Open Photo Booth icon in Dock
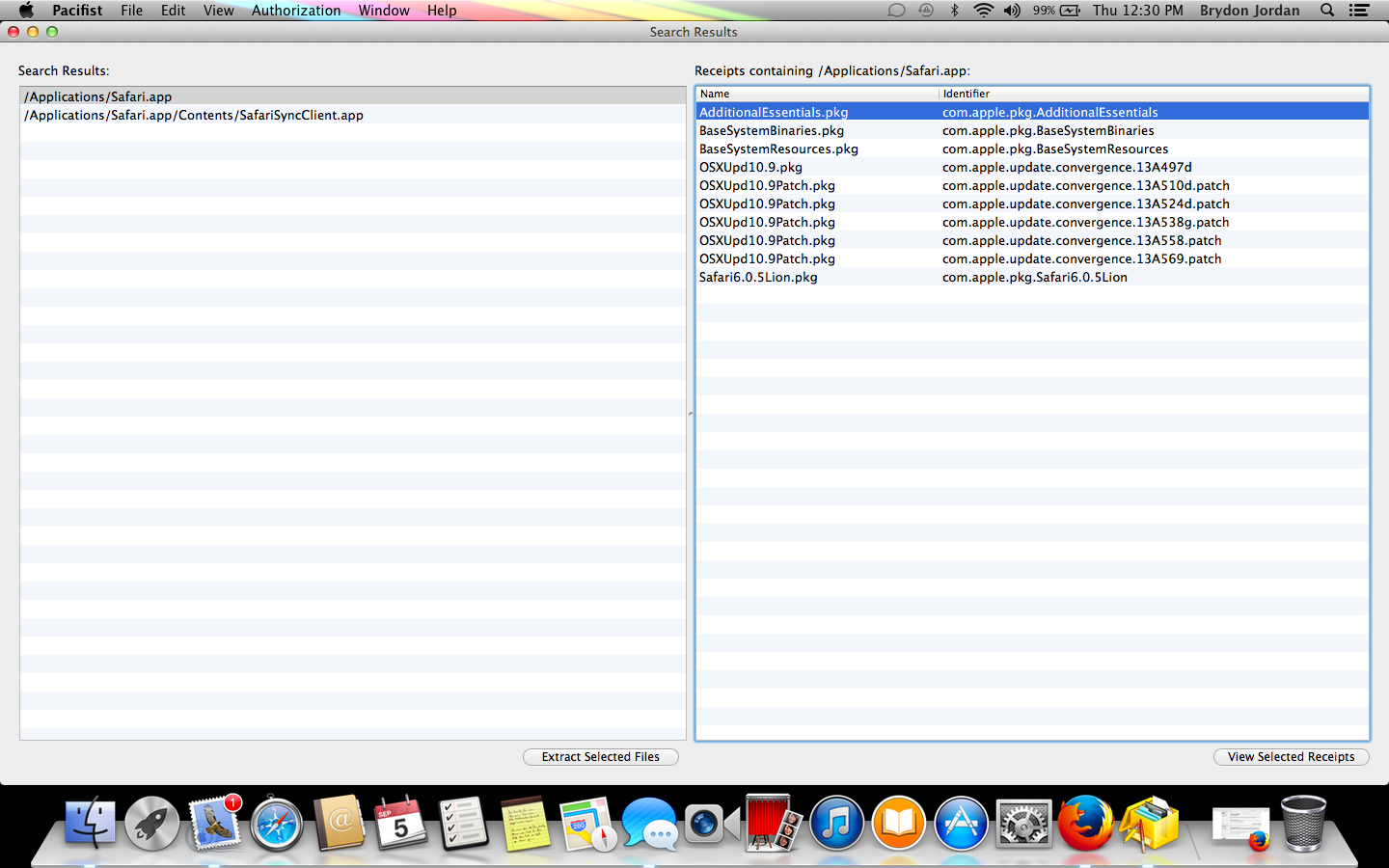 point(774,825)
